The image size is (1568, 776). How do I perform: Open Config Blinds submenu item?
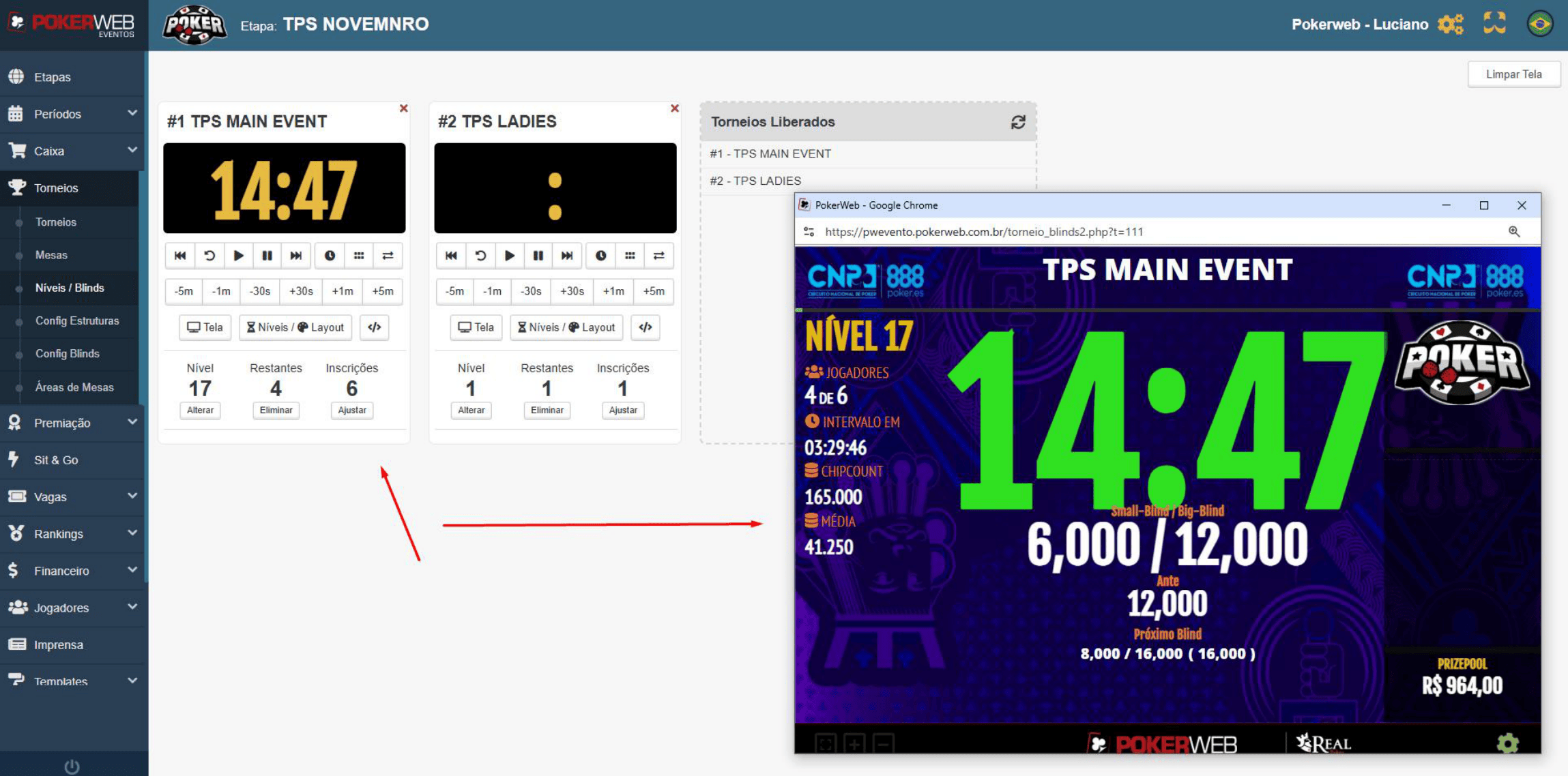68,353
